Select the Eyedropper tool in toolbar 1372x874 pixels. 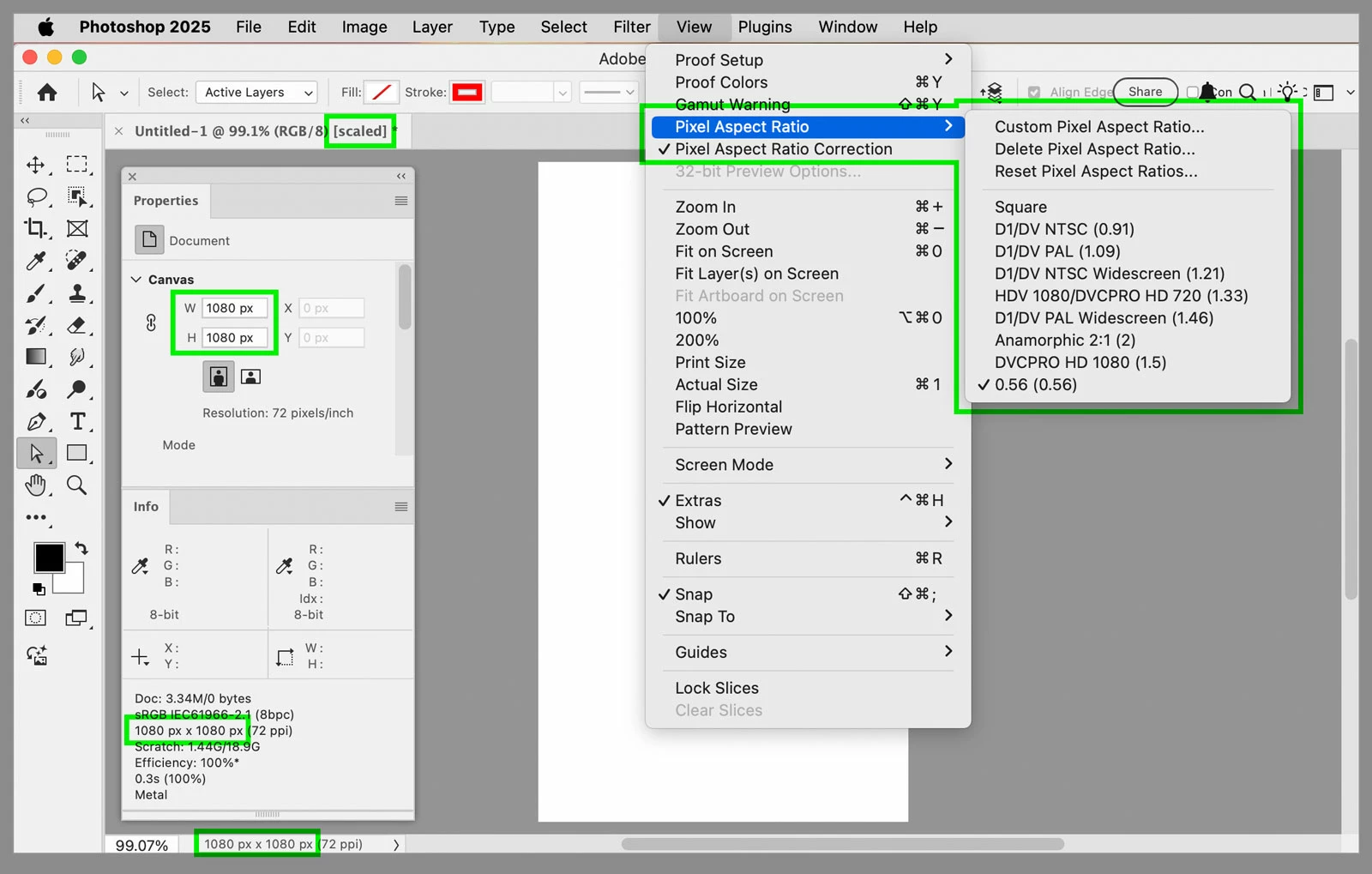click(36, 261)
